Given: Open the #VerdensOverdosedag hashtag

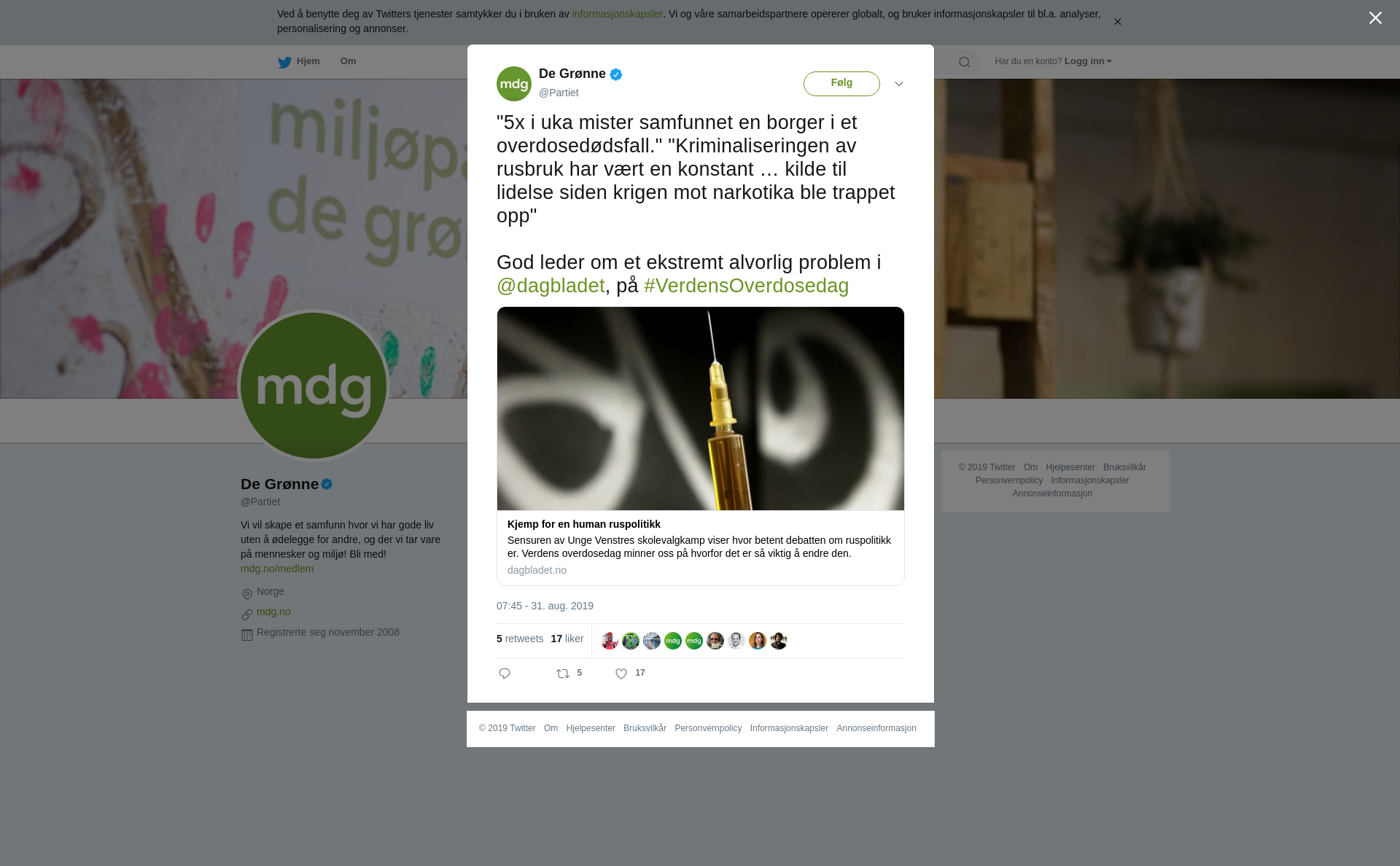Looking at the screenshot, I should (747, 286).
